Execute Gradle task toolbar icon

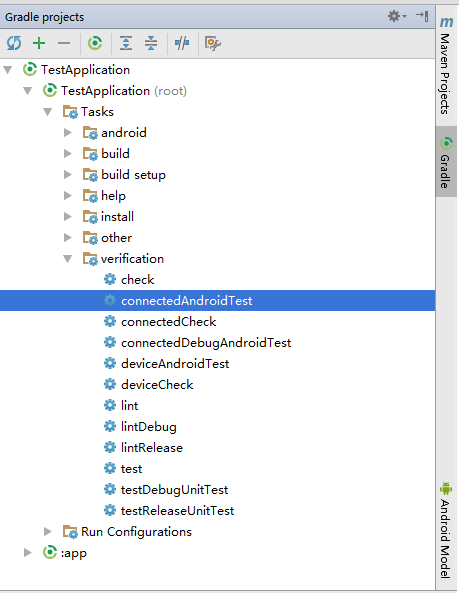coord(95,43)
